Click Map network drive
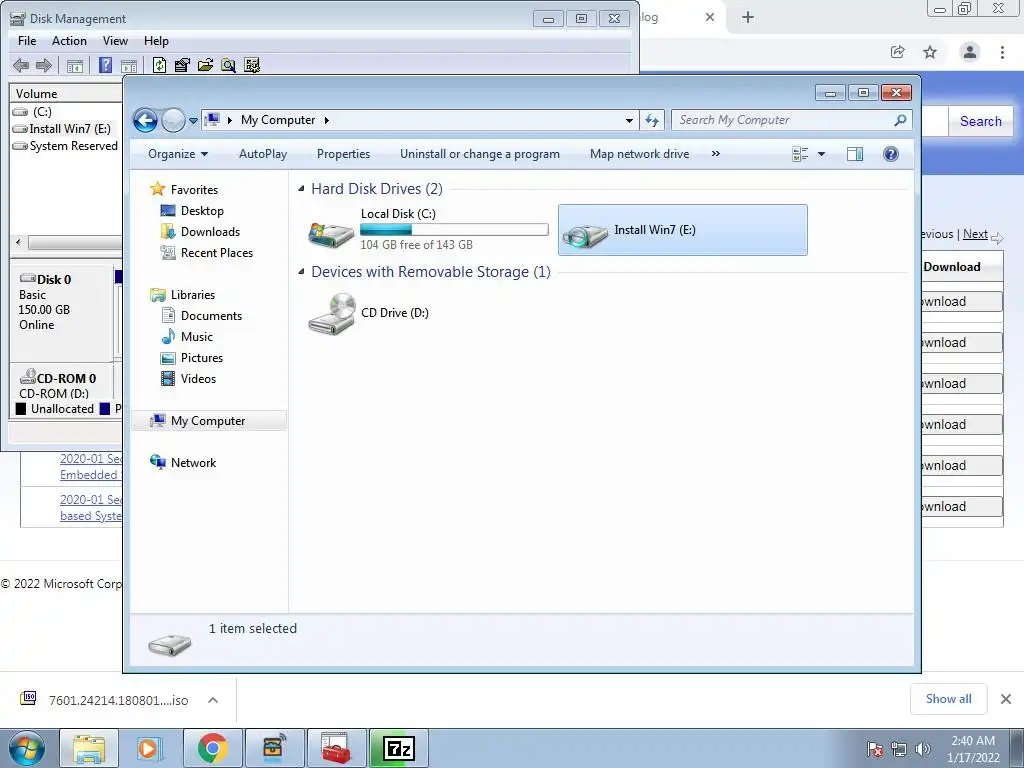 [x=639, y=154]
